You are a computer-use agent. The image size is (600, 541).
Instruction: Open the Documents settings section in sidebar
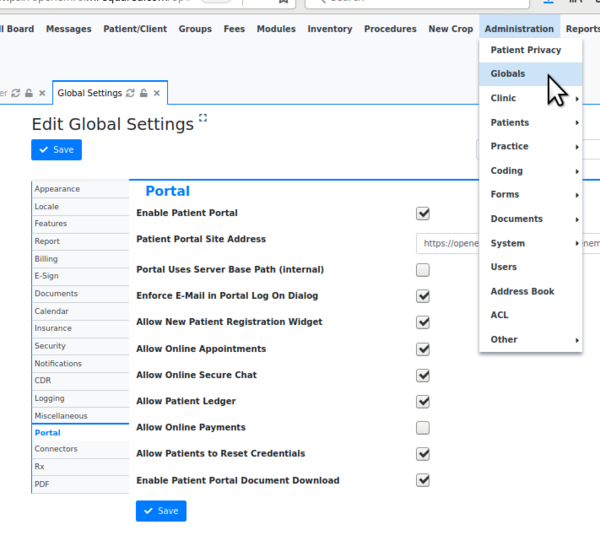[80, 294]
